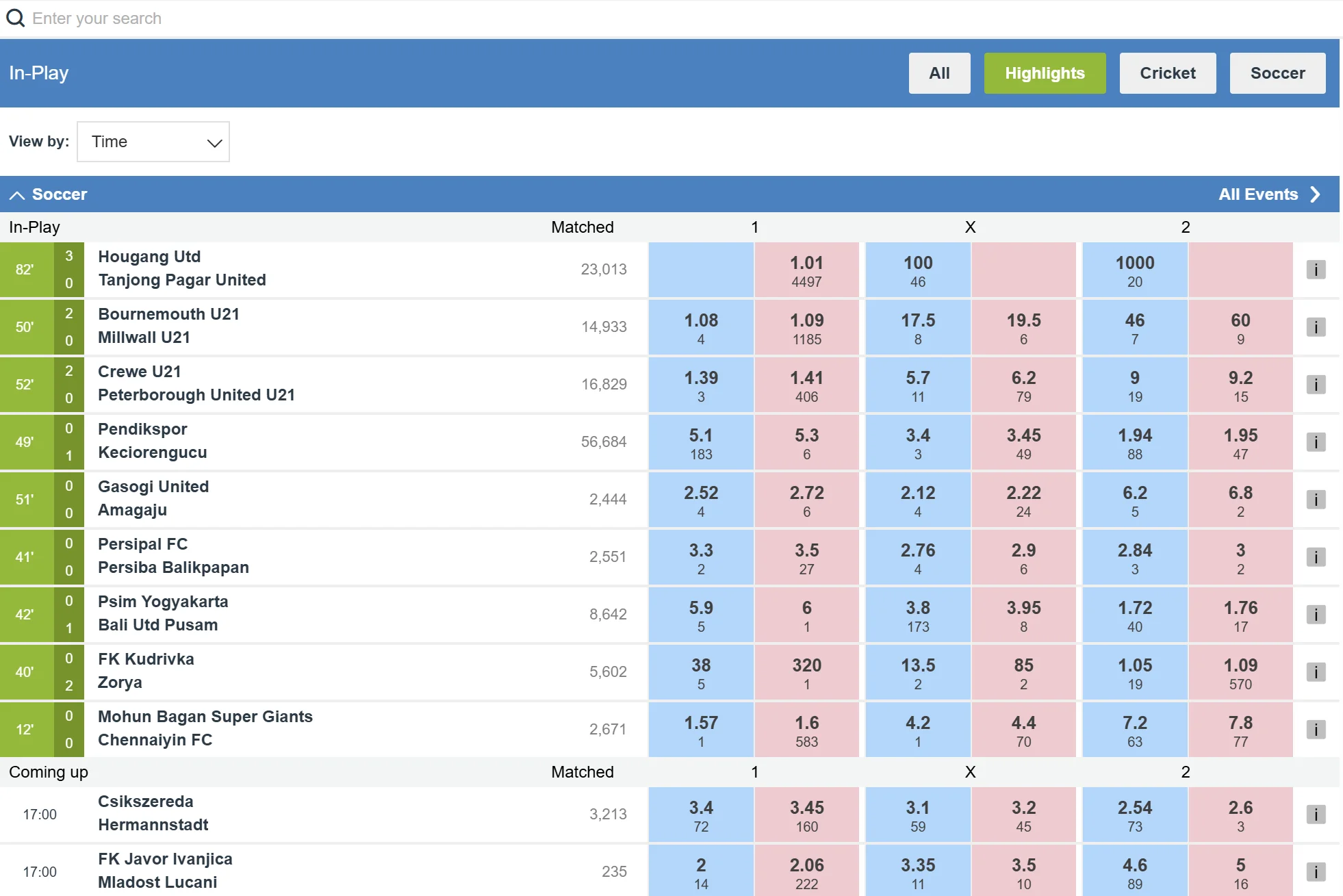The height and width of the screenshot is (896, 1343).
Task: Lay Hermannstadt at 2.6
Action: pyautogui.click(x=1240, y=815)
